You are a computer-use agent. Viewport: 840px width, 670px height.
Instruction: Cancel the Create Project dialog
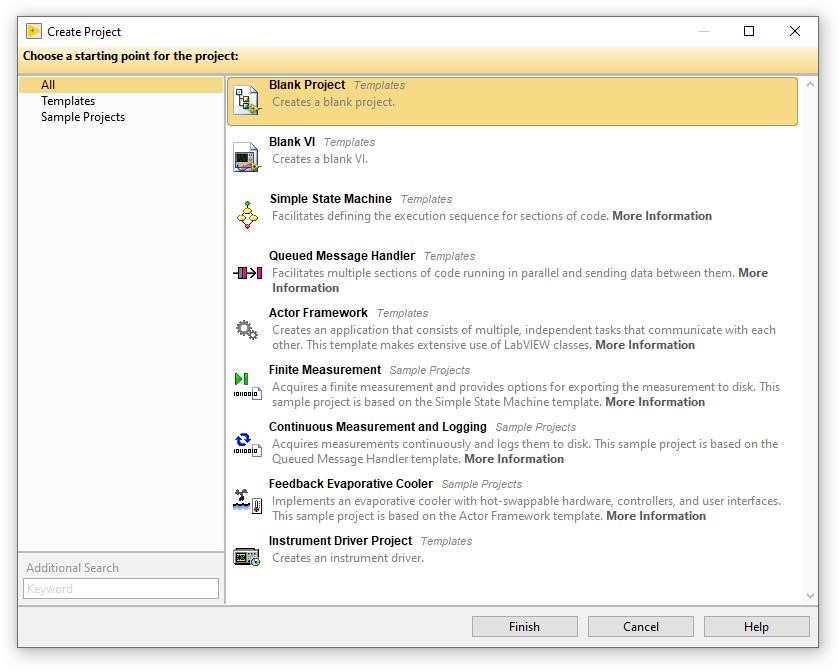(x=641, y=627)
